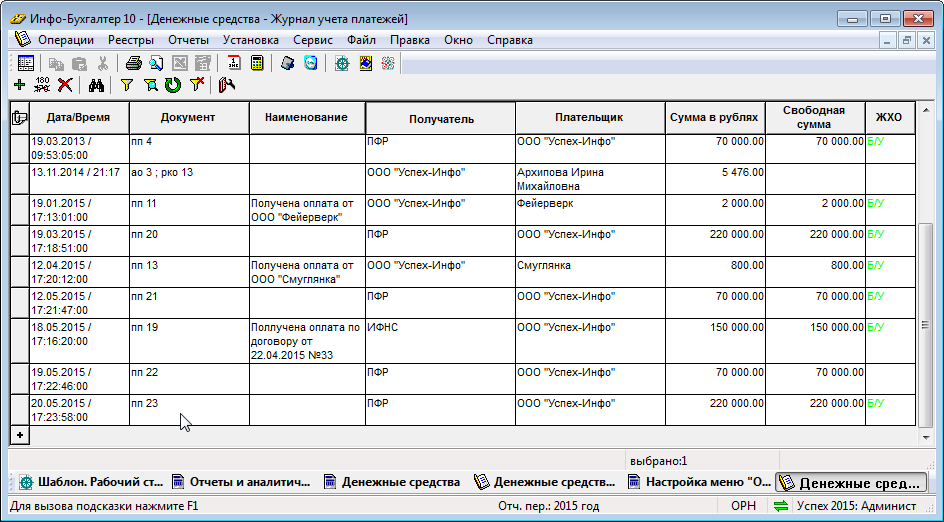
Task: Click the greyed chart icon in toolbar
Action: [x=180, y=63]
